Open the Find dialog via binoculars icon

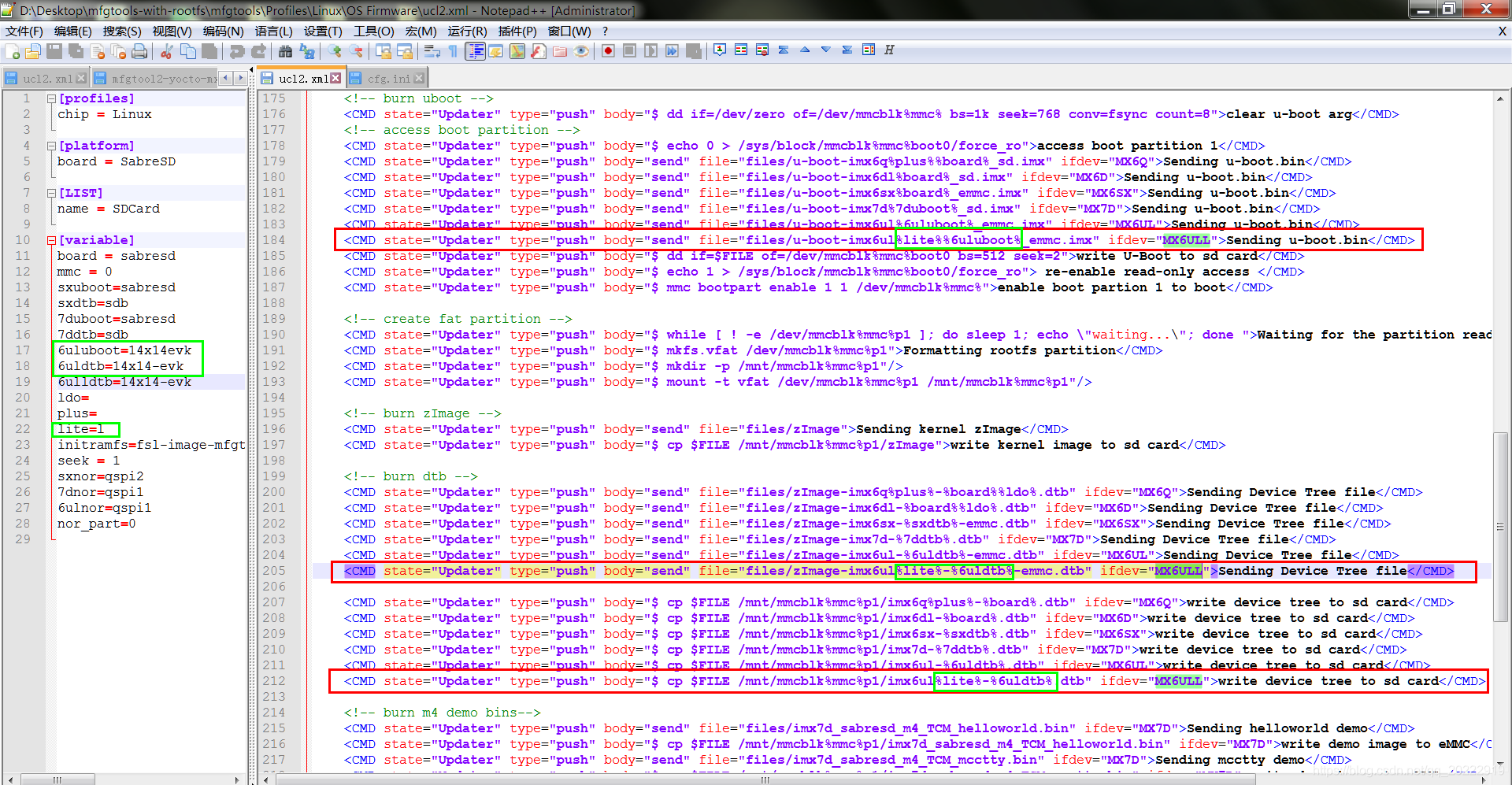pyautogui.click(x=286, y=50)
